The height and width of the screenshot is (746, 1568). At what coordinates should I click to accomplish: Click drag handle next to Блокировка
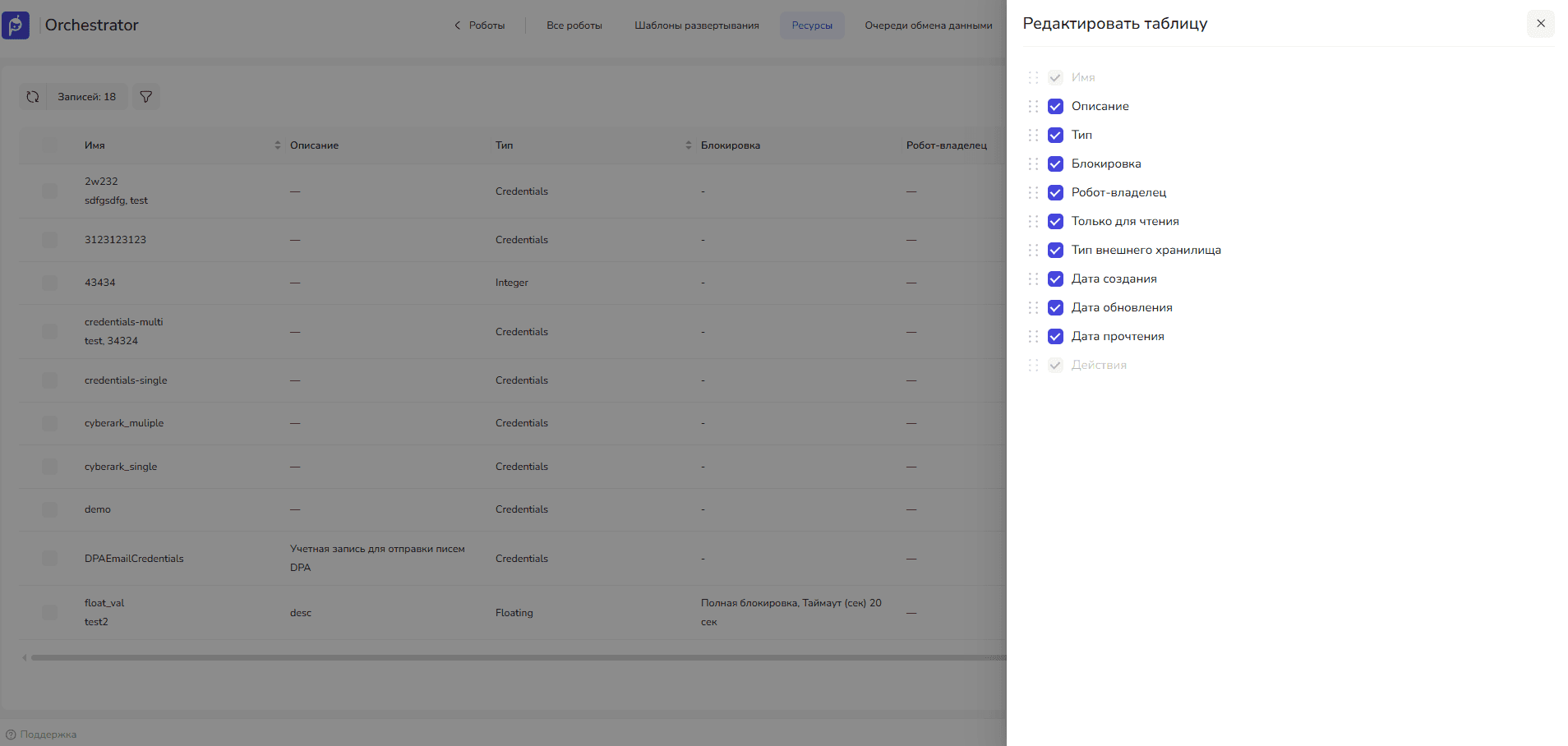click(1033, 164)
